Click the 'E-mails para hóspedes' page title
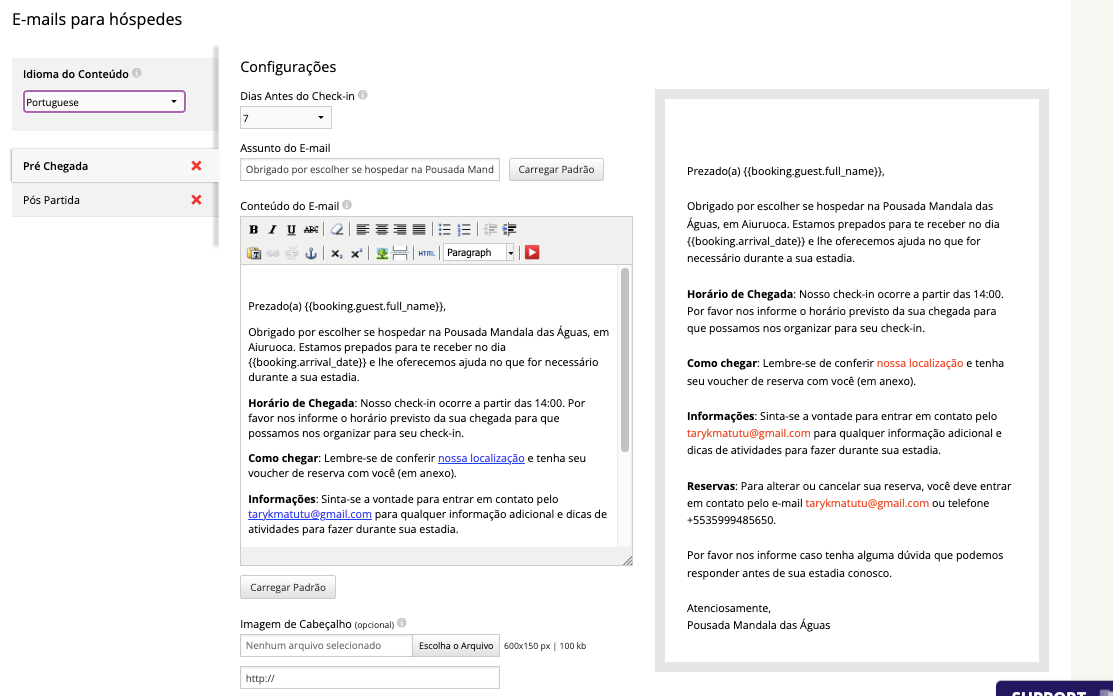The image size is (1113, 696). 97,19
